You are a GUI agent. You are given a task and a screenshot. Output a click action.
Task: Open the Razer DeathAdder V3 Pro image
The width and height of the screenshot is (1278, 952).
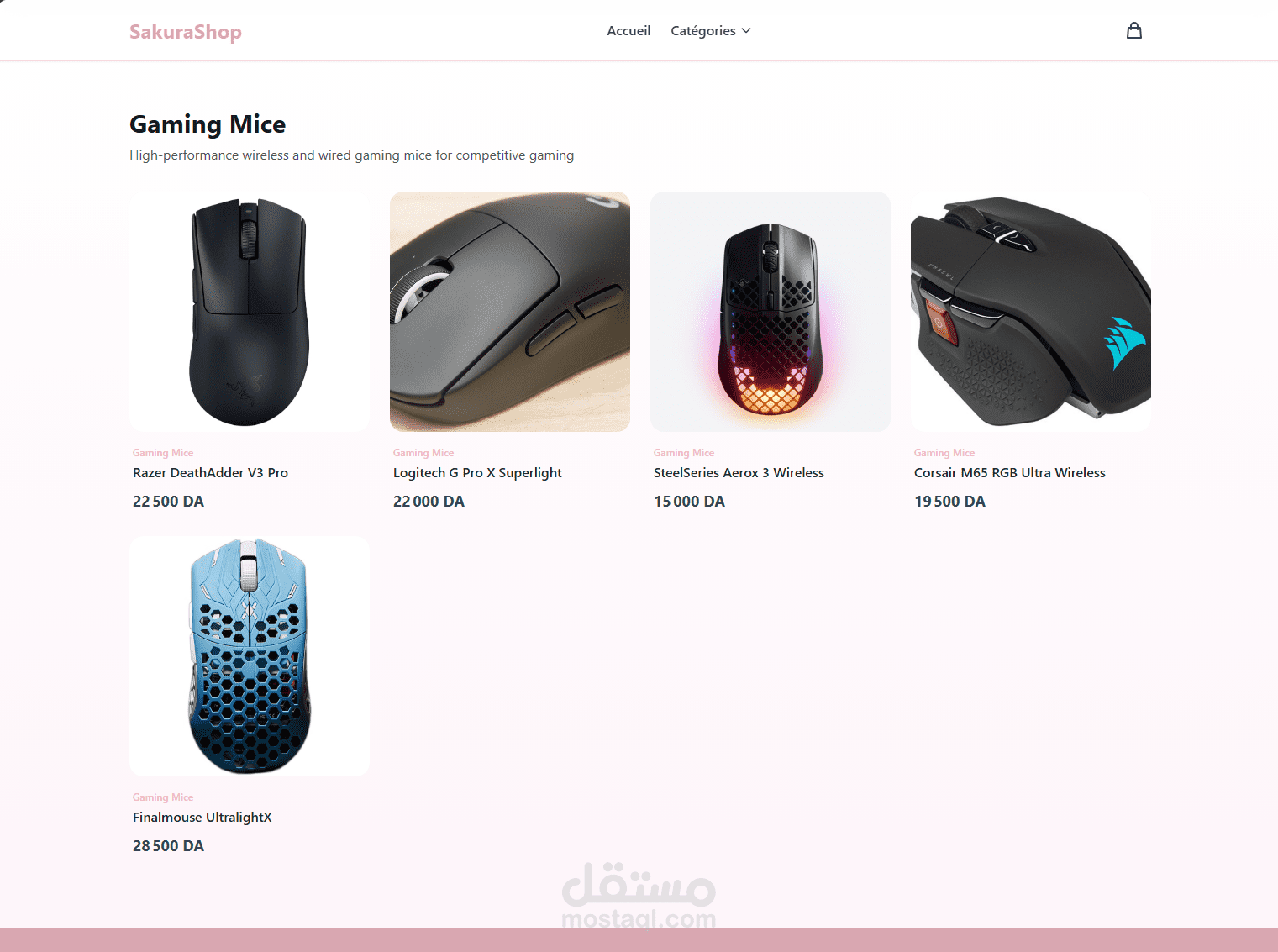(250, 312)
